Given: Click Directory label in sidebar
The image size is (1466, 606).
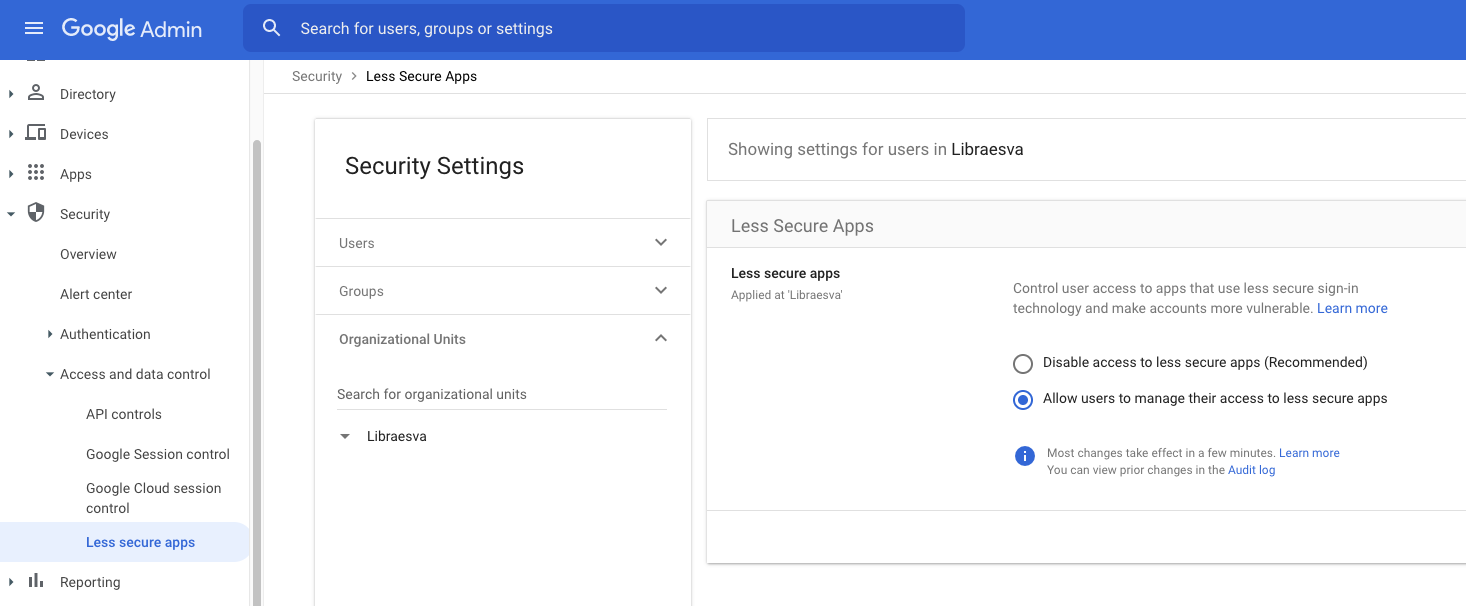Looking at the screenshot, I should pos(88,94).
